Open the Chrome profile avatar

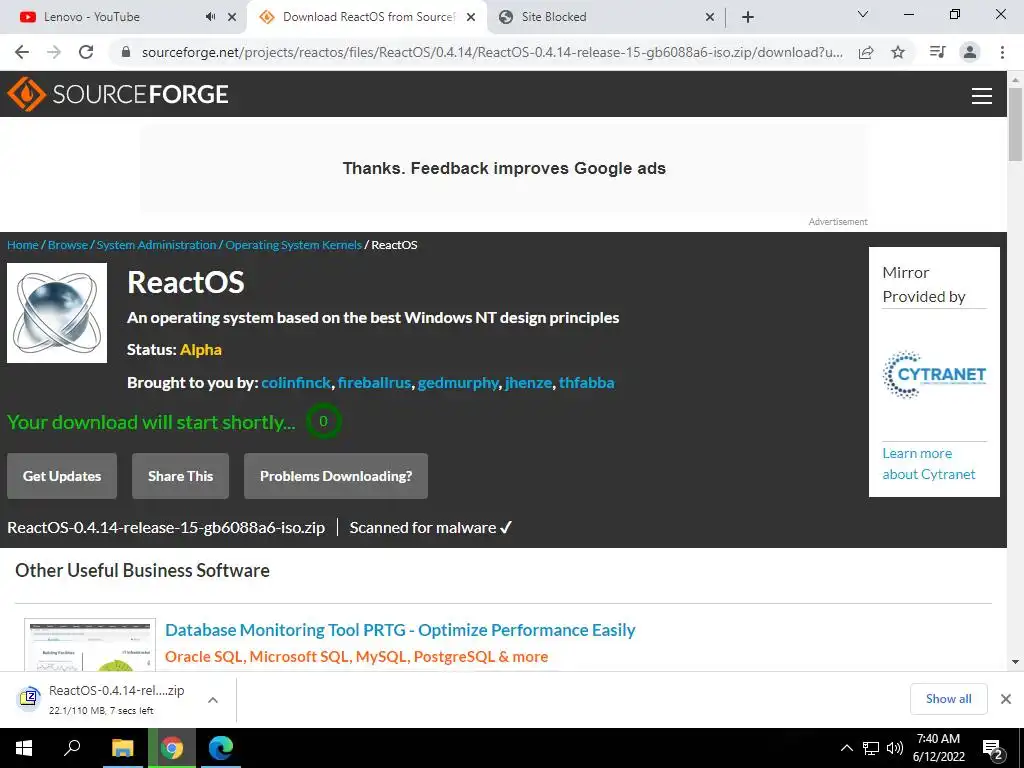(x=970, y=52)
